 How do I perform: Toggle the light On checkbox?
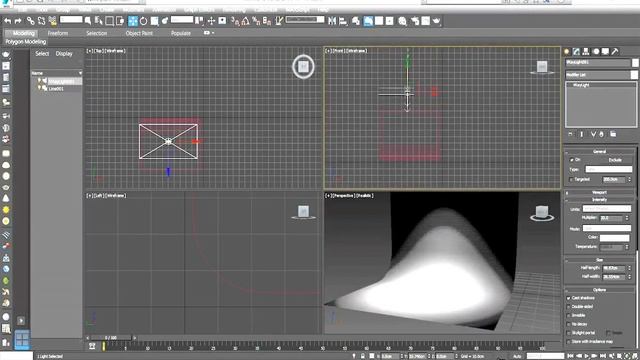pos(571,160)
